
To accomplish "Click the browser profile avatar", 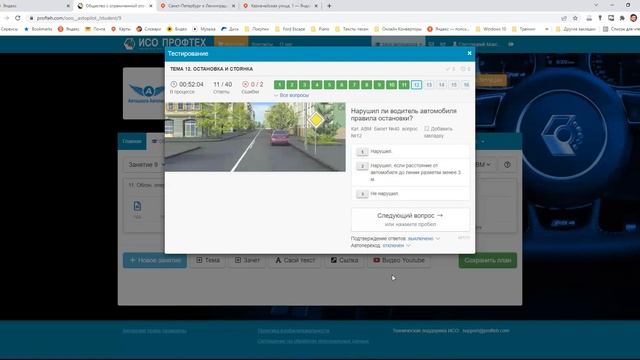I will [633, 18].
